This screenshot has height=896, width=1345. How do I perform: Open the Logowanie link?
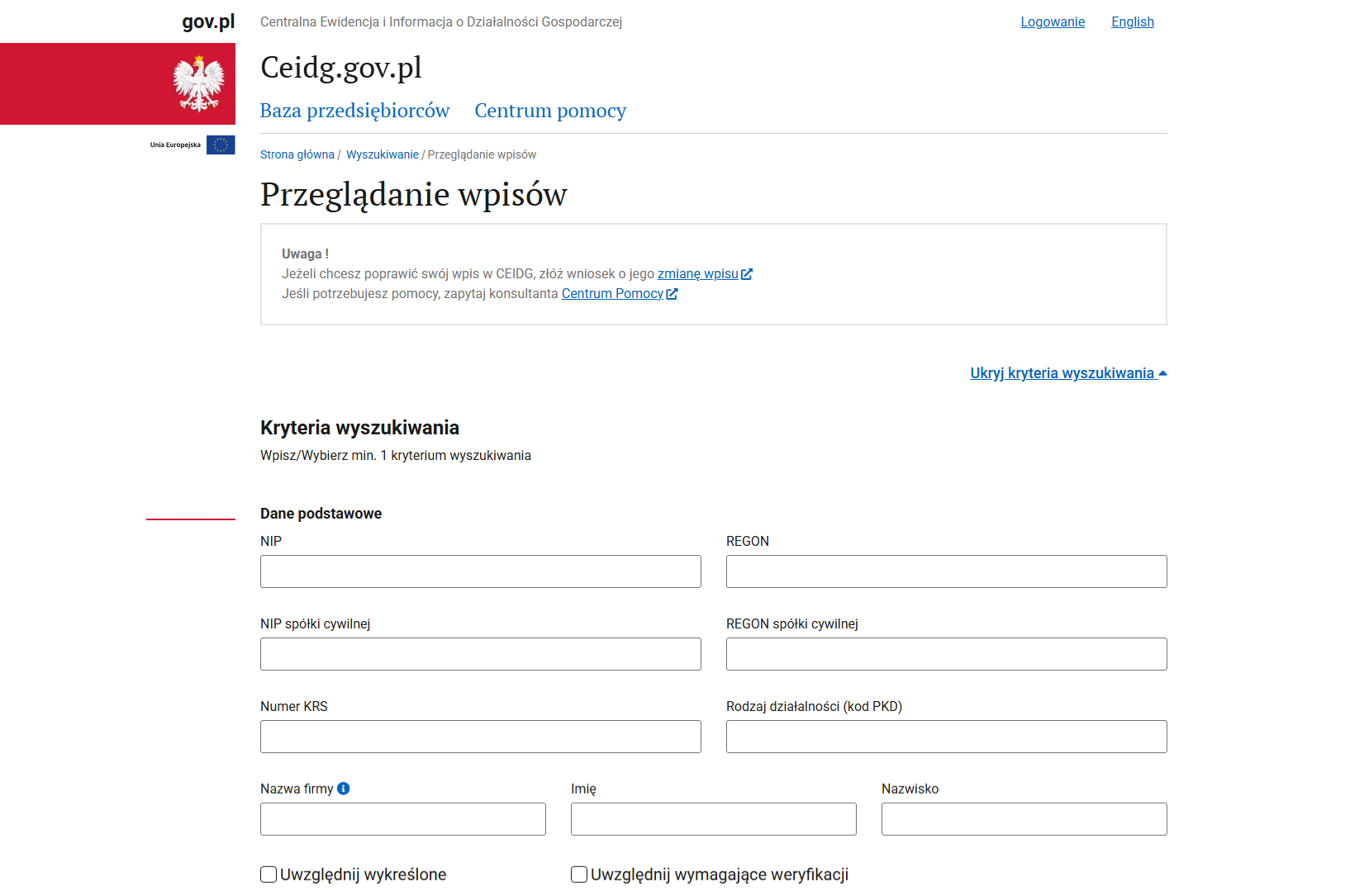pyautogui.click(x=1053, y=22)
